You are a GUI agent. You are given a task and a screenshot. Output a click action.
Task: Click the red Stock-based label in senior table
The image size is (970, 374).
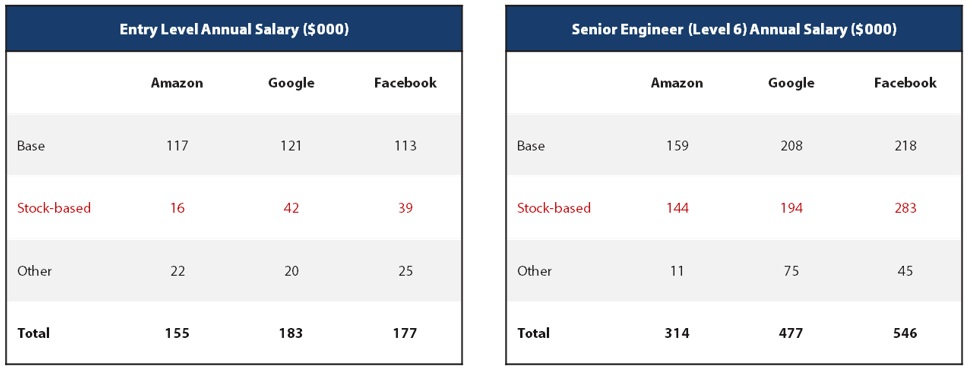554,208
